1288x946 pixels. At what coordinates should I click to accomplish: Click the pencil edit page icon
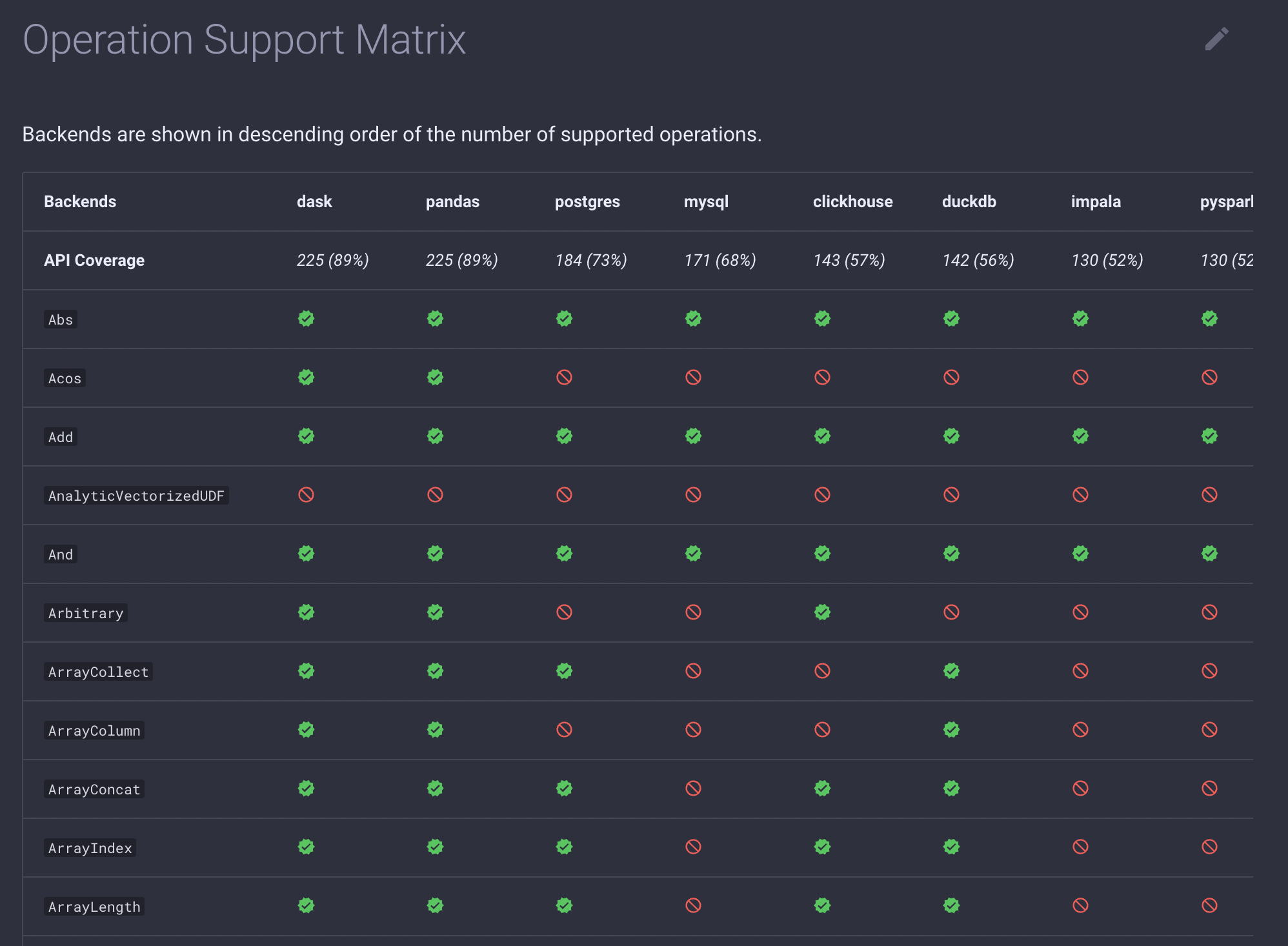(1216, 39)
